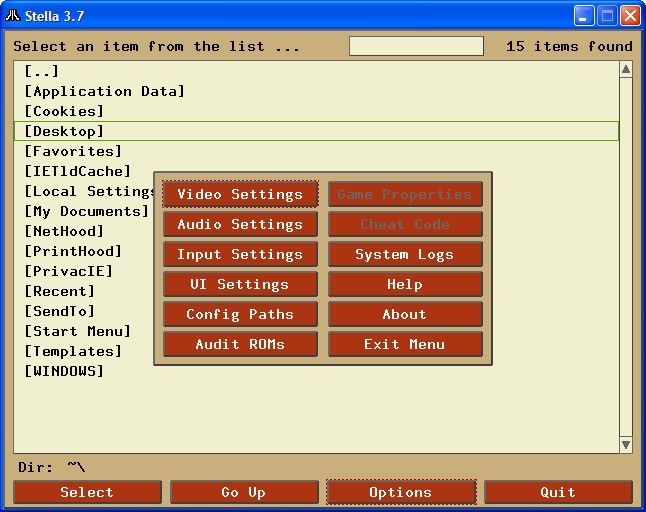Click the Stella title bar icon
Image resolution: width=646 pixels, height=512 pixels.
pyautogui.click(x=13, y=16)
